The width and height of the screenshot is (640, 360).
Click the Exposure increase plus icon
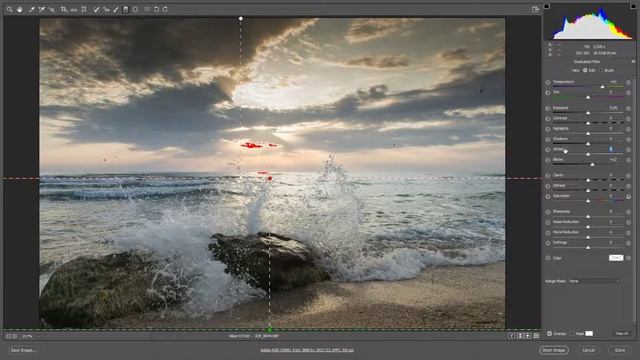tap(629, 109)
